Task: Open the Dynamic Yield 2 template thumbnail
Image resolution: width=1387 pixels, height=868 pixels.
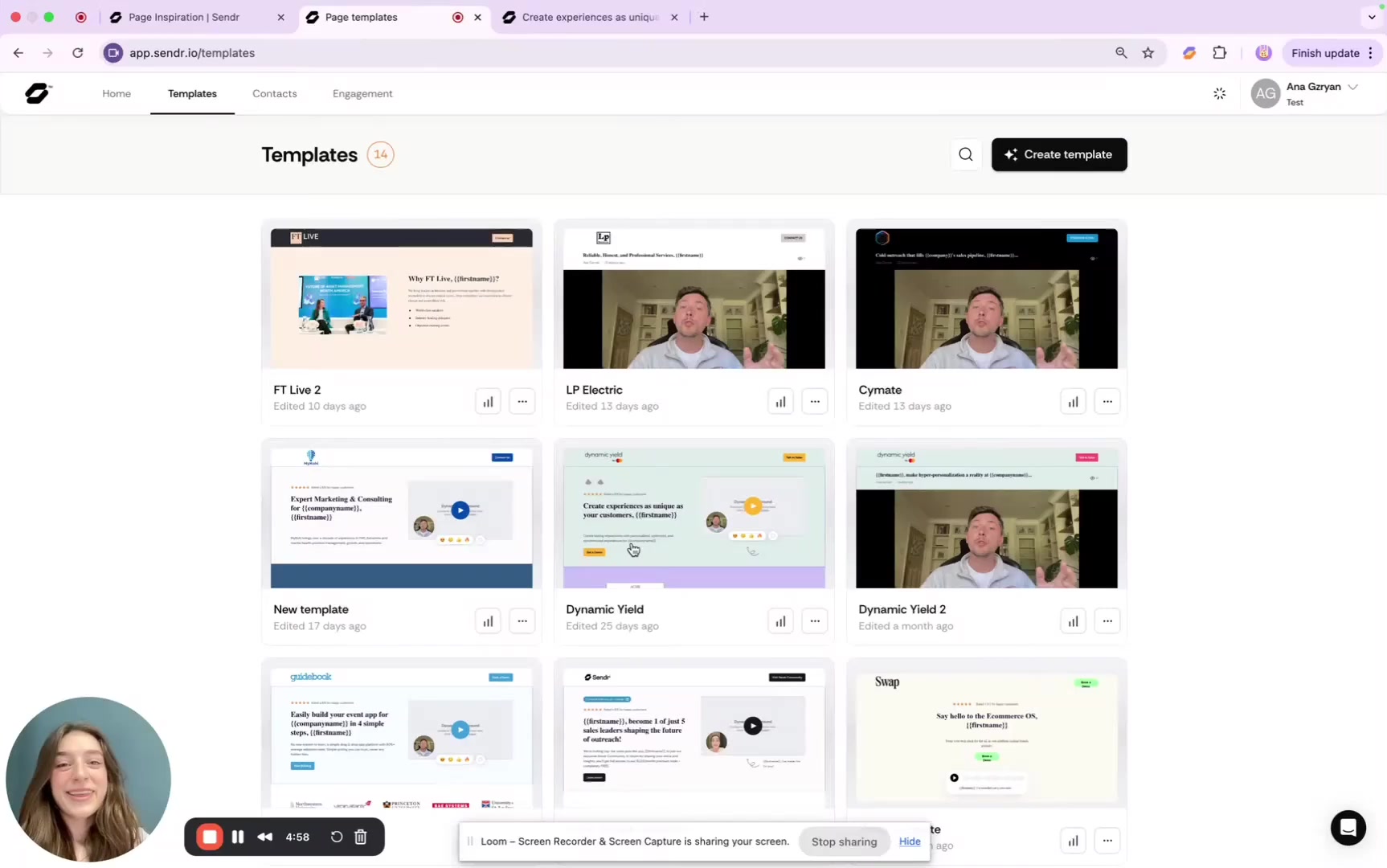Action: [x=985, y=518]
